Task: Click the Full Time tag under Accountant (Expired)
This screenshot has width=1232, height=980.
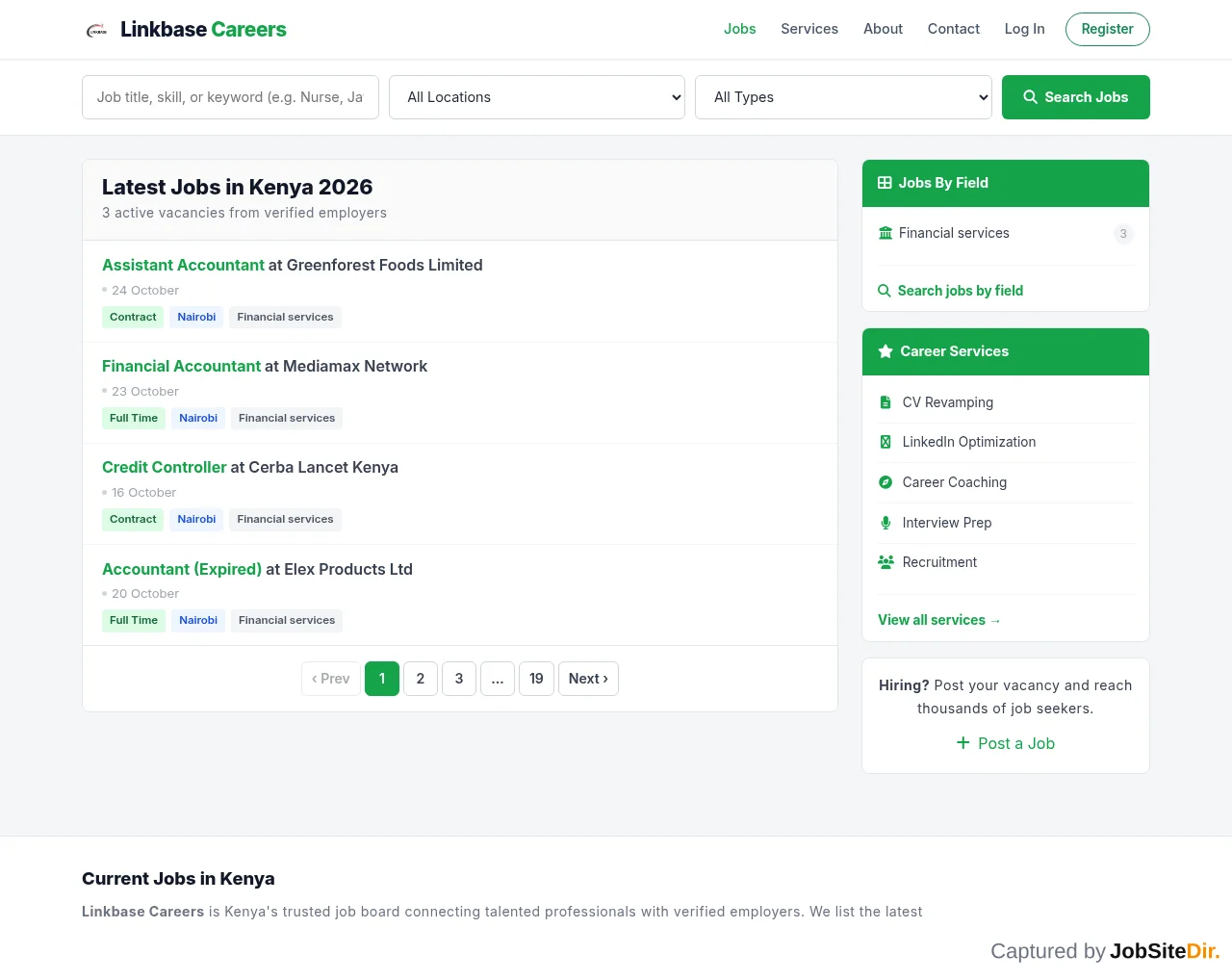Action: [134, 620]
